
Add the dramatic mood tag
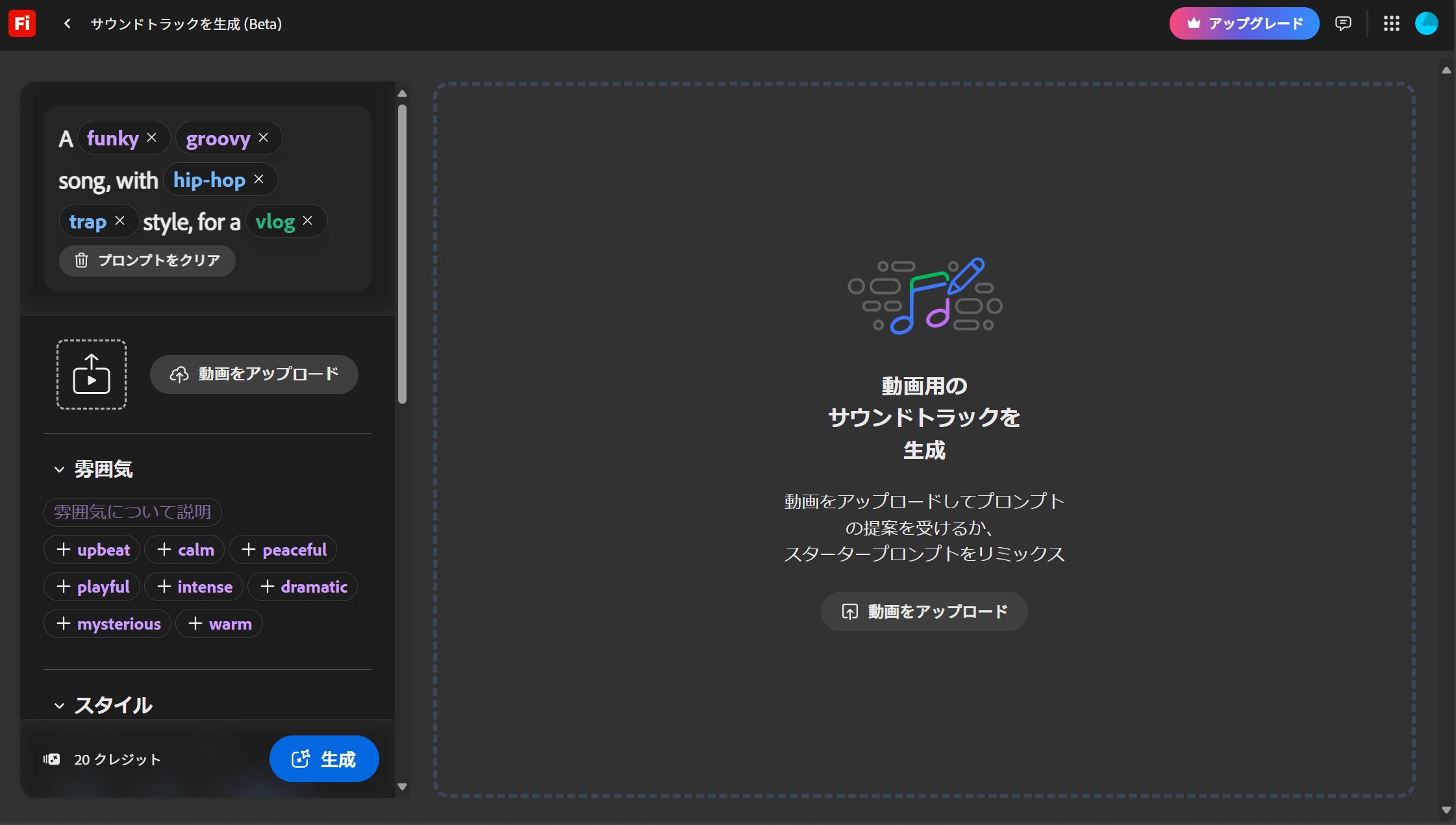pos(303,586)
